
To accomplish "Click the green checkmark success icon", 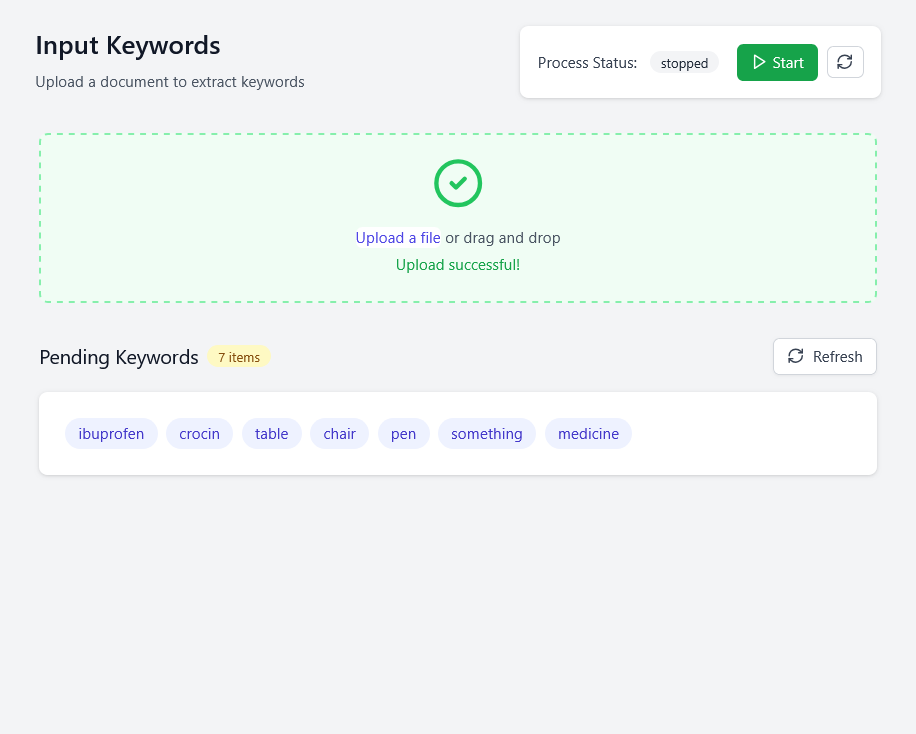I will coord(458,183).
